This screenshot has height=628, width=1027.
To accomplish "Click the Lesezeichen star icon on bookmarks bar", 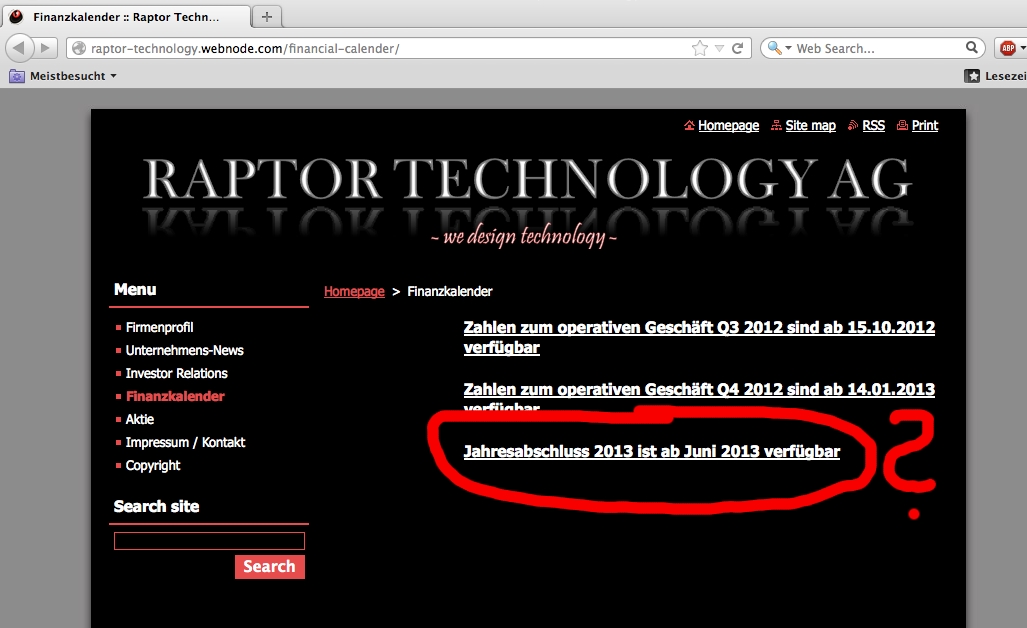I will click(x=971, y=75).
